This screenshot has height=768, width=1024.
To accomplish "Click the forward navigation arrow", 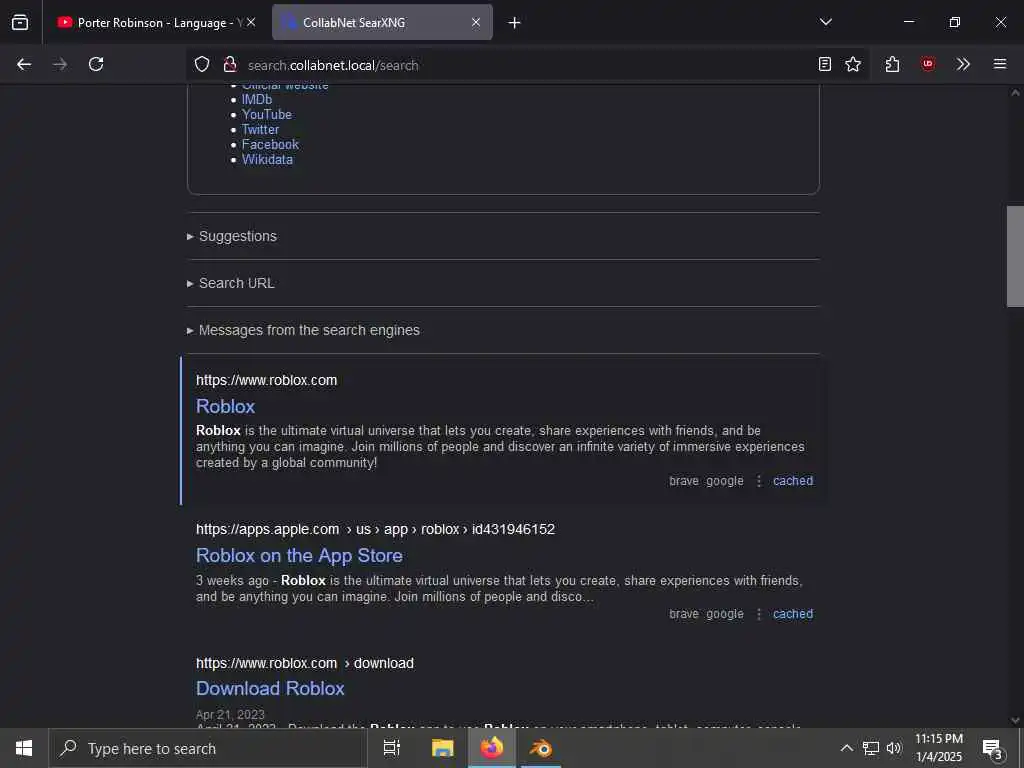I will point(60,64).
